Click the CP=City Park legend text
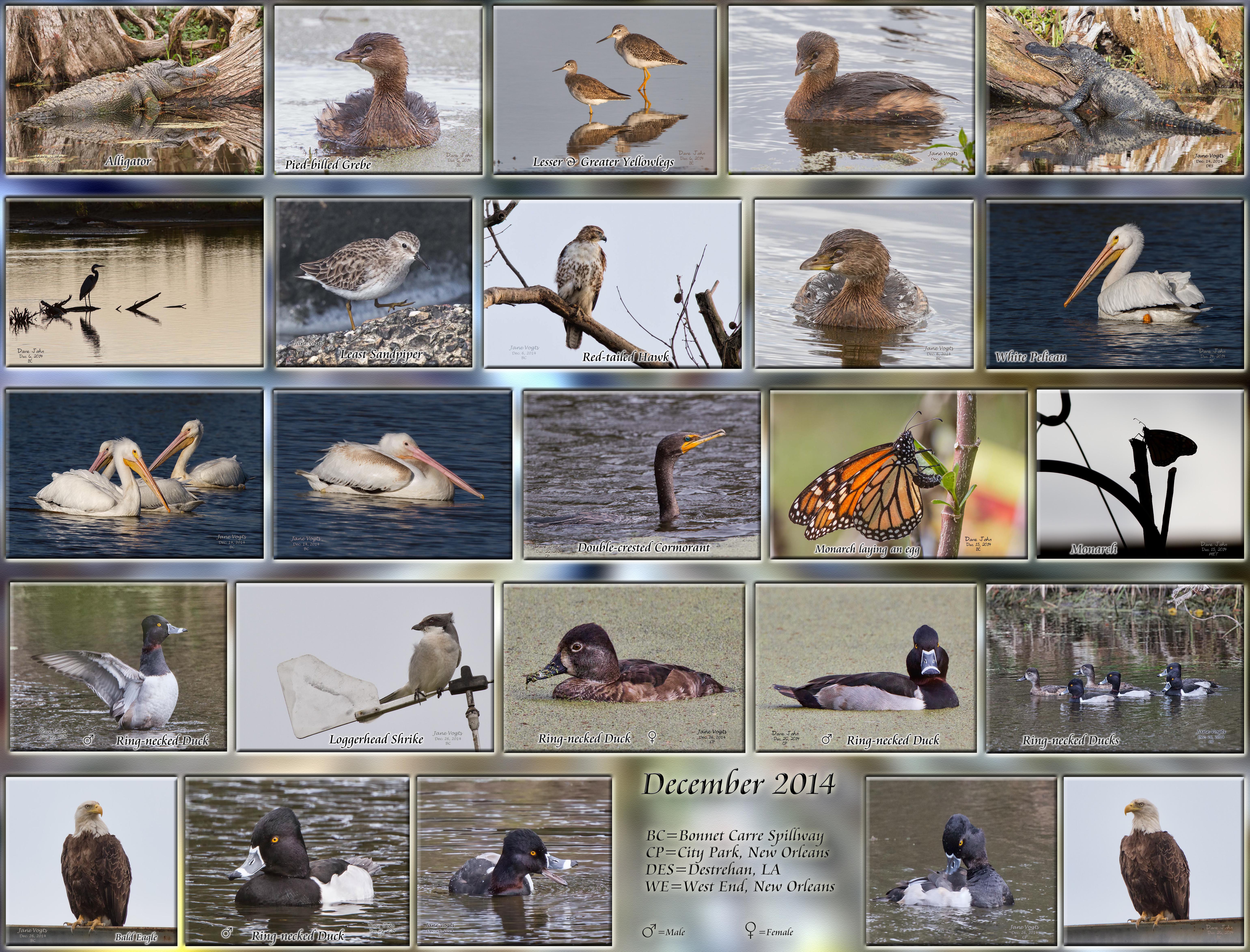 point(737,852)
